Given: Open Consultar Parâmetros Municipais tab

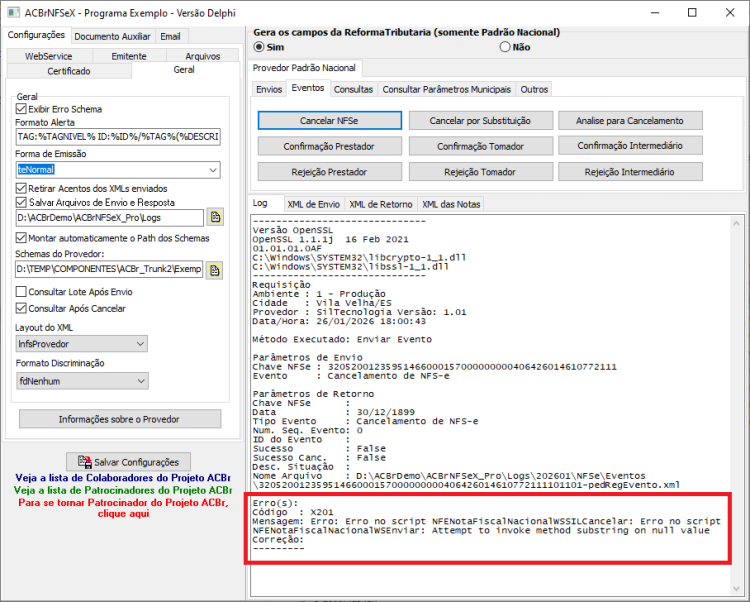Looking at the screenshot, I should pyautogui.click(x=447, y=89).
